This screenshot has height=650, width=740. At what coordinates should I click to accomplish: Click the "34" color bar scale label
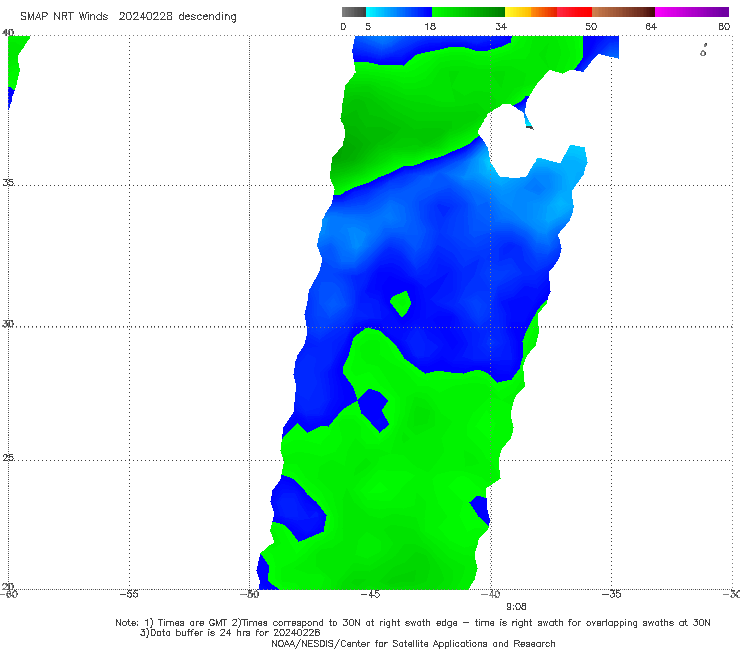(501, 26)
